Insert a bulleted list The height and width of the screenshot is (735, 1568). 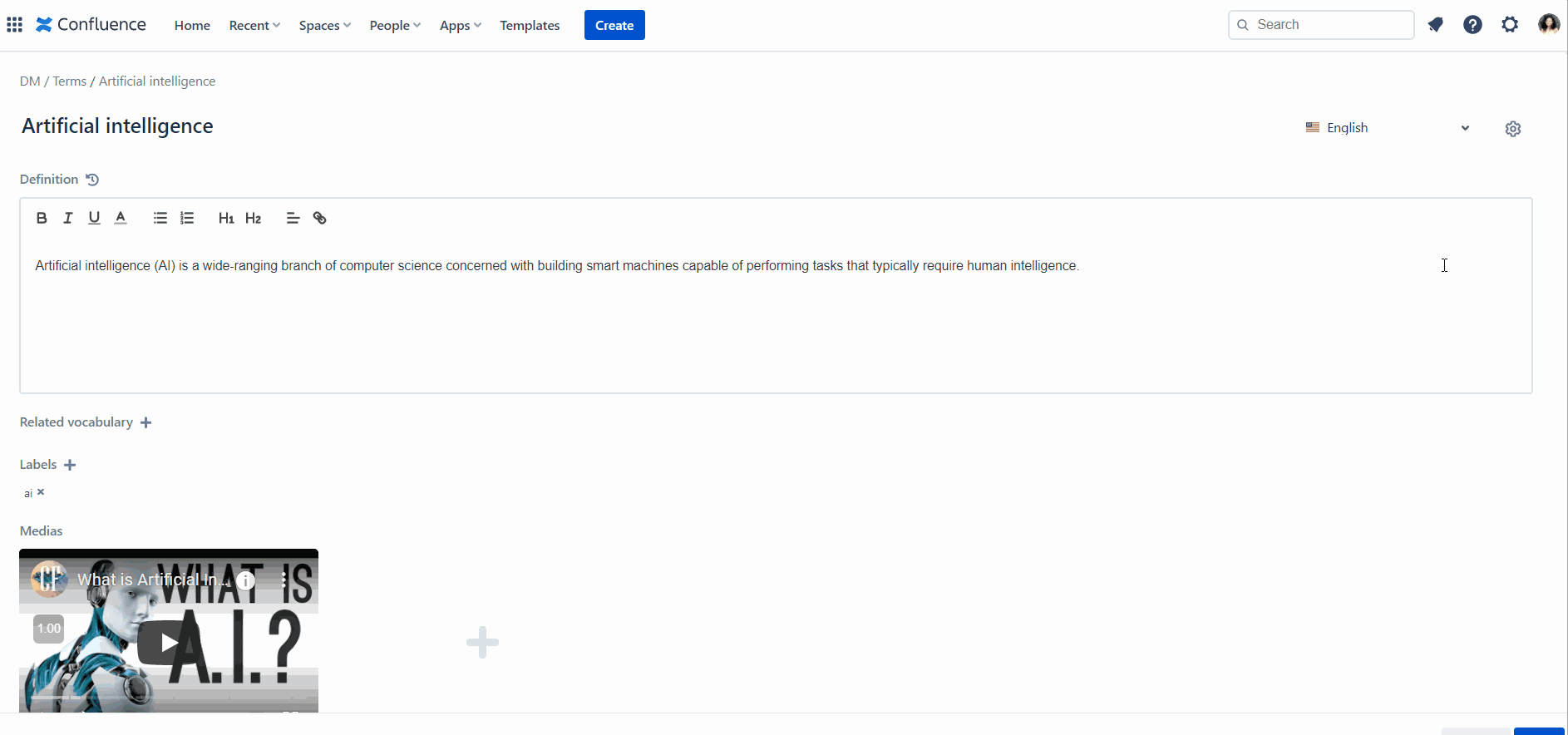[x=160, y=218]
